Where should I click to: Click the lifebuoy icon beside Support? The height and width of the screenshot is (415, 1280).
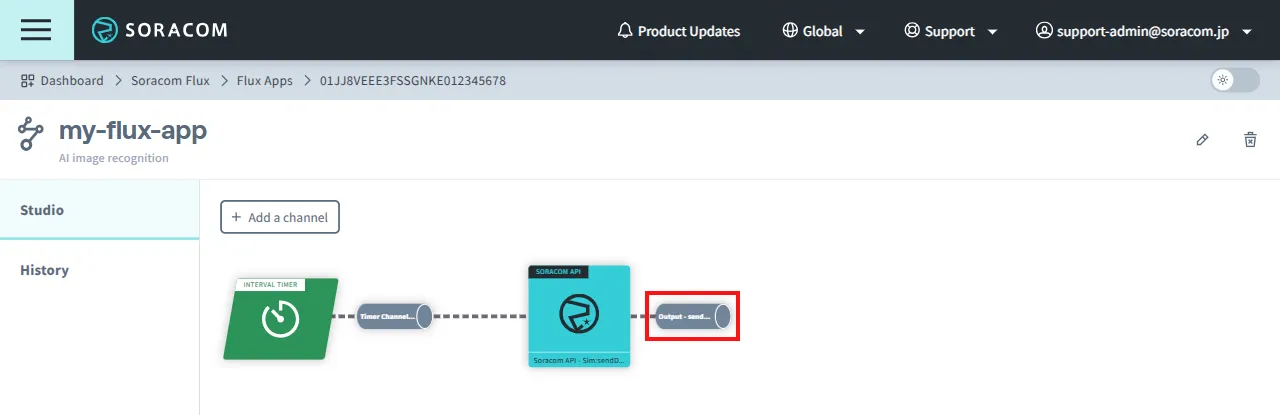coord(912,31)
